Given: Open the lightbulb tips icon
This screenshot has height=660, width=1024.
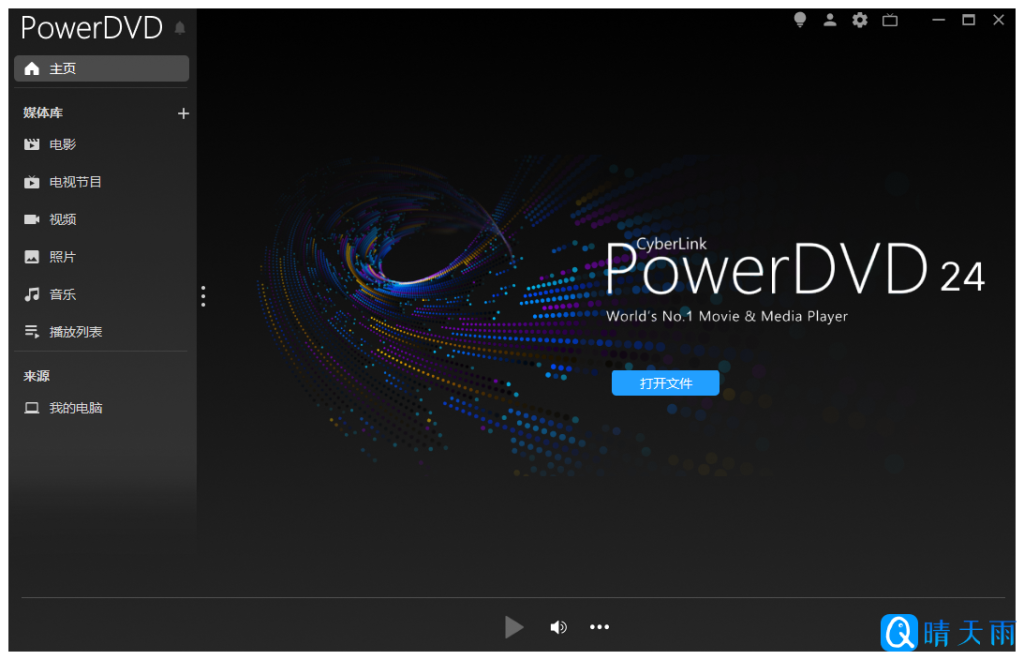Looking at the screenshot, I should point(800,20).
